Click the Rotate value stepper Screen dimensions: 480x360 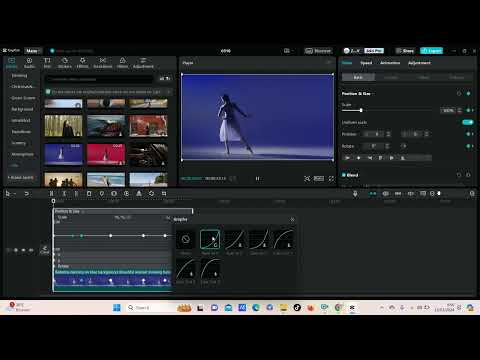tap(387, 146)
